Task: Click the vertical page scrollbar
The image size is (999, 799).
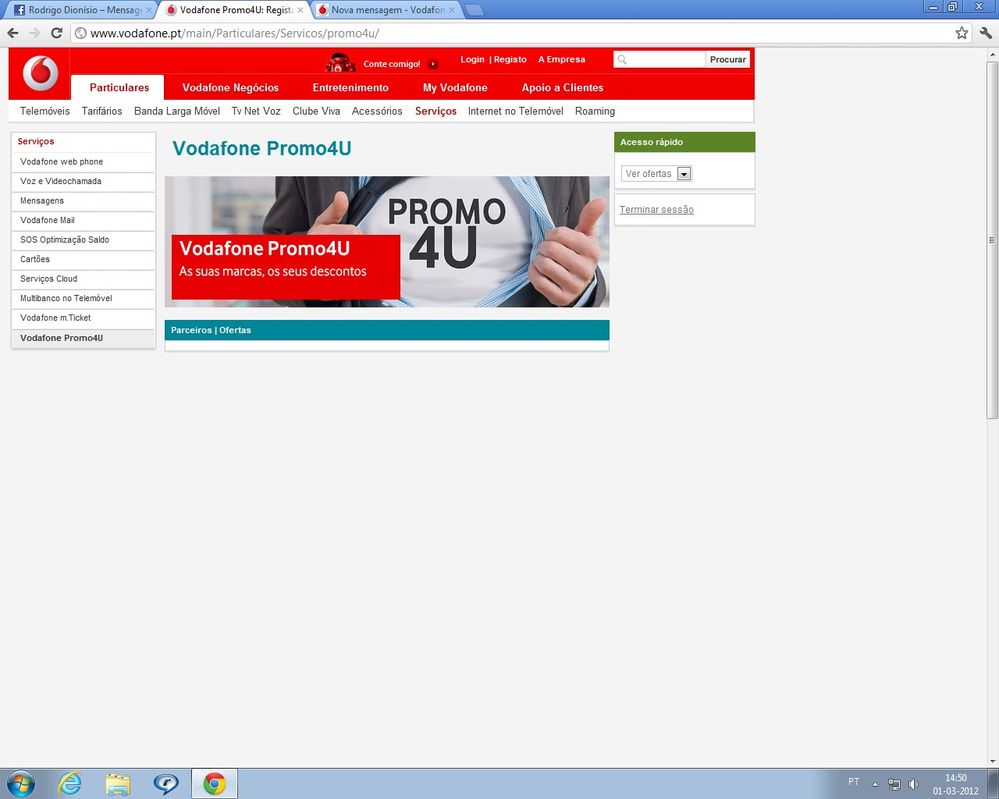Action: click(x=992, y=240)
